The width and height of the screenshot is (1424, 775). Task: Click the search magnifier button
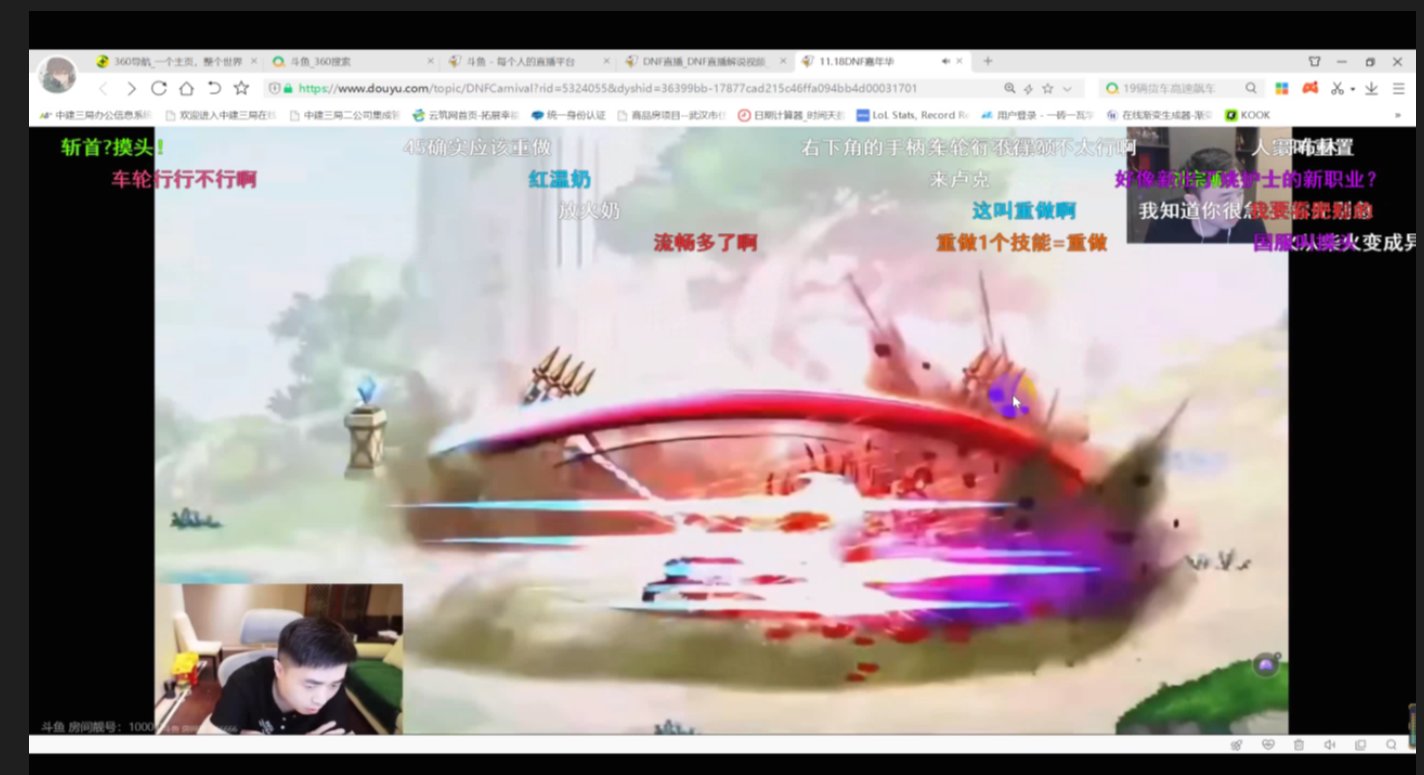1251,88
